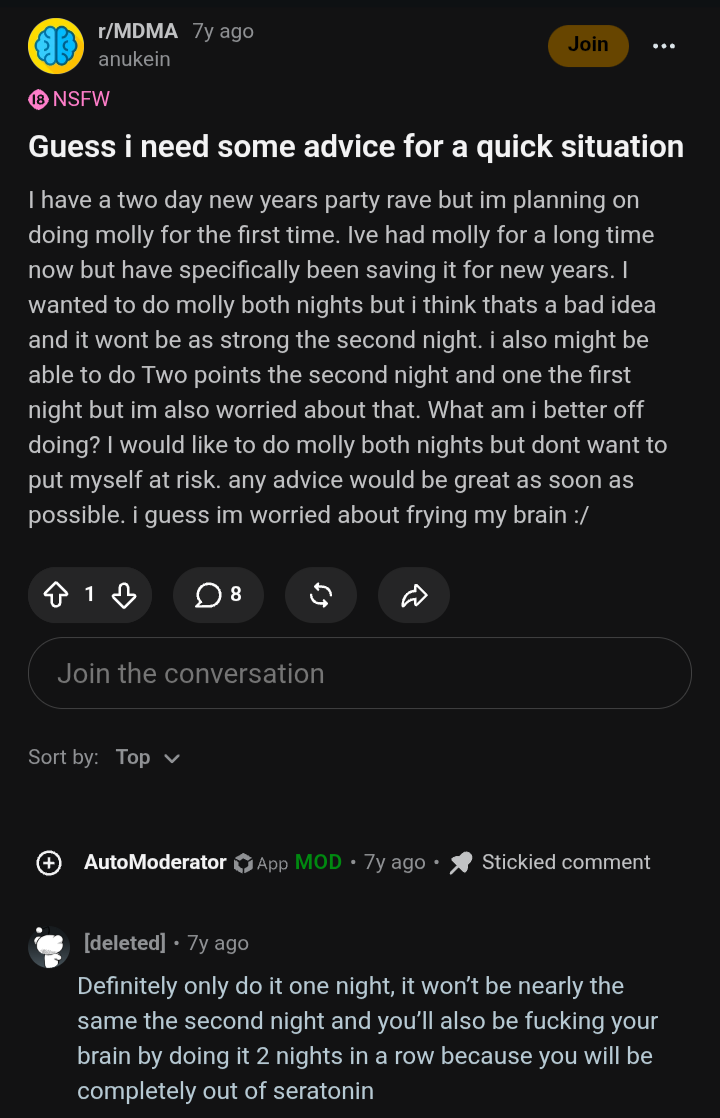The height and width of the screenshot is (1118, 720).
Task: Click the crosspost arrows icon
Action: point(321,595)
